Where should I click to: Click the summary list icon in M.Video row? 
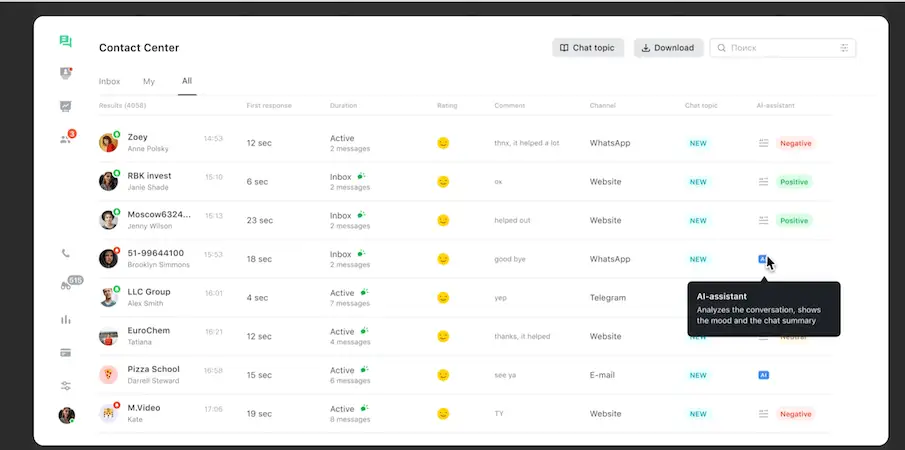pos(764,414)
